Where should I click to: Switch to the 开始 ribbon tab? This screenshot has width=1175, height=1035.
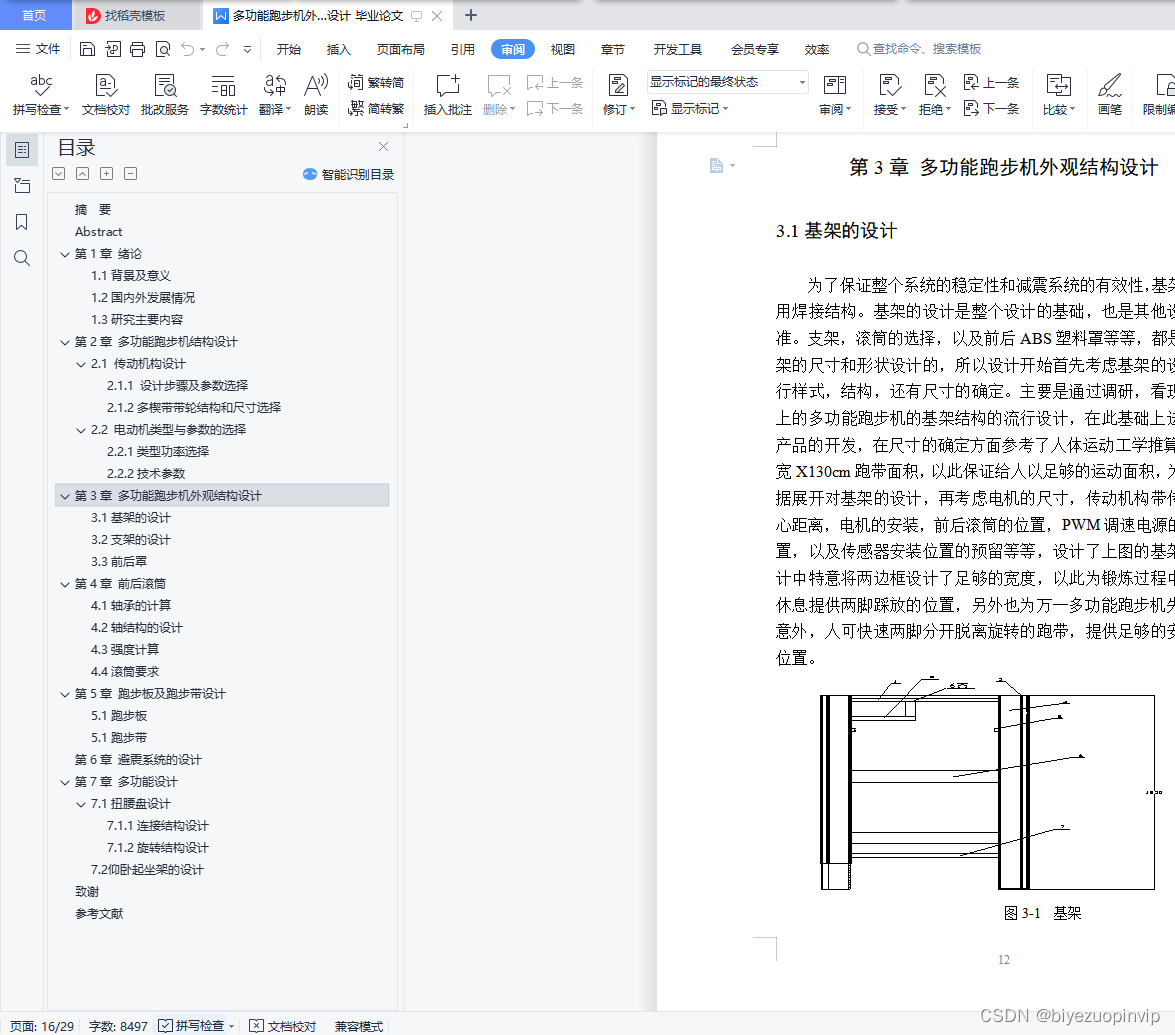(x=289, y=49)
